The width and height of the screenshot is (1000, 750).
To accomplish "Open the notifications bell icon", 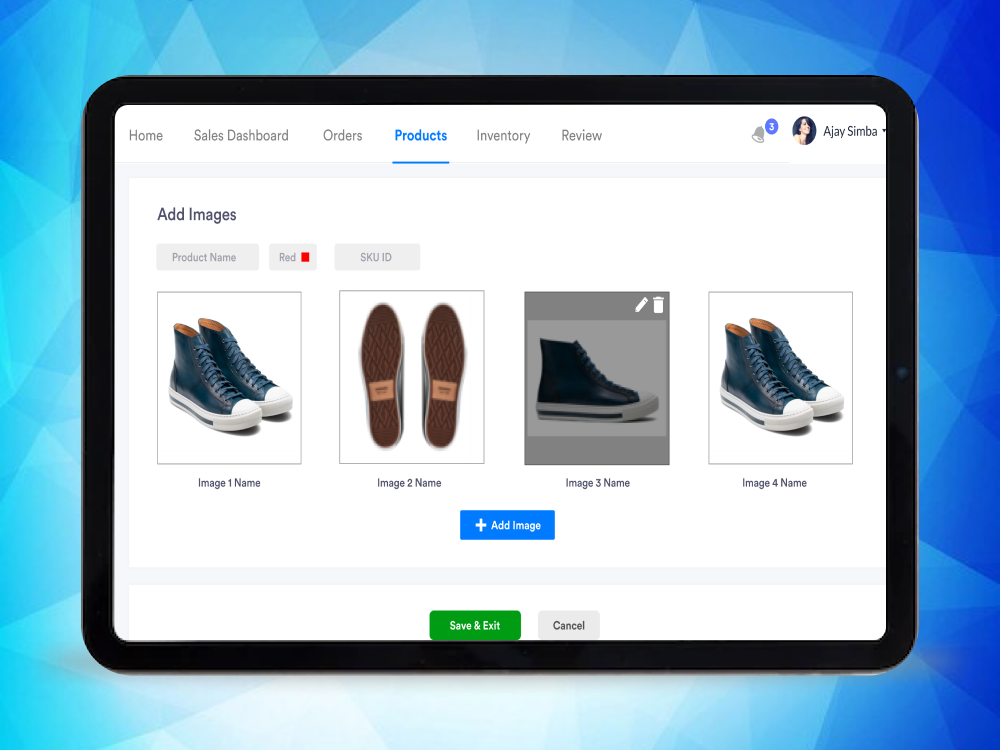I will tap(759, 135).
